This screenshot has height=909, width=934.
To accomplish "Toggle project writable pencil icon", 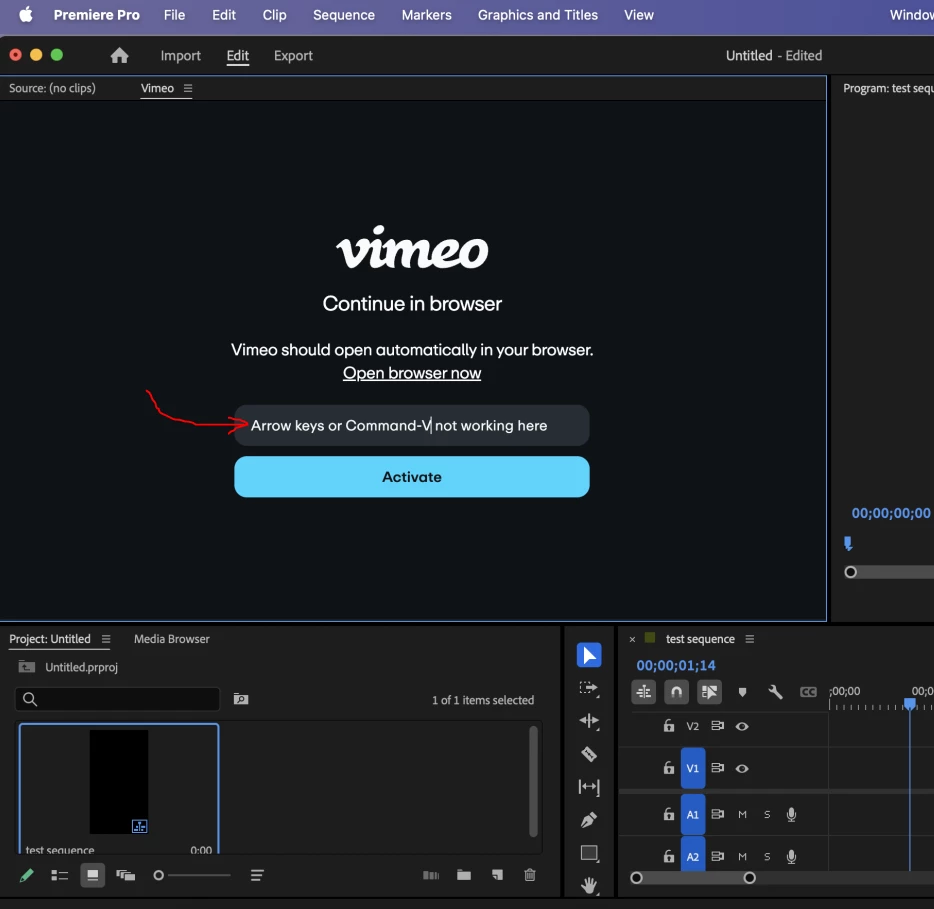I will point(27,875).
